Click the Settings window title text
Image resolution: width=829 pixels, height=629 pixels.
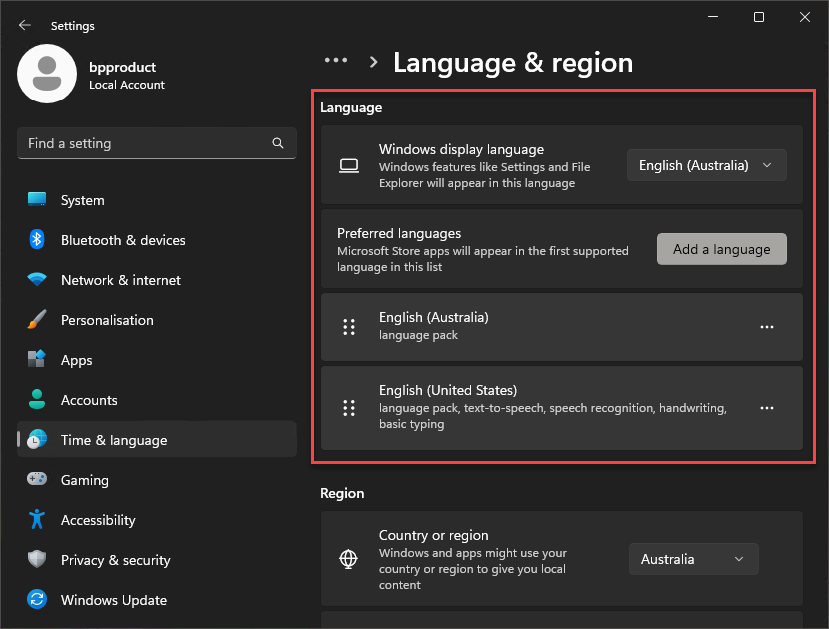(x=72, y=26)
